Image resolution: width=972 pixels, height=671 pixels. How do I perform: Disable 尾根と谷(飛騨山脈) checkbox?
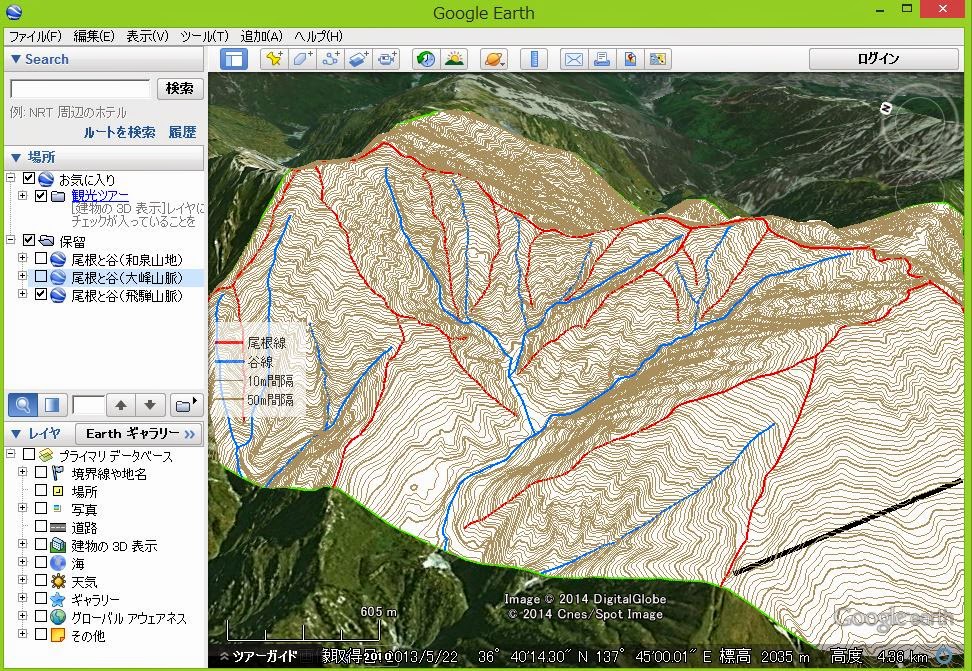[x=41, y=294]
